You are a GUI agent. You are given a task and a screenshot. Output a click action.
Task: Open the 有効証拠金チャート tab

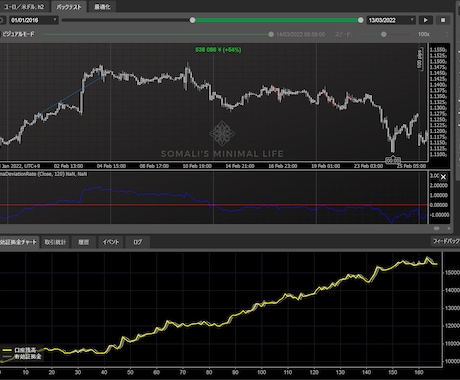19,242
